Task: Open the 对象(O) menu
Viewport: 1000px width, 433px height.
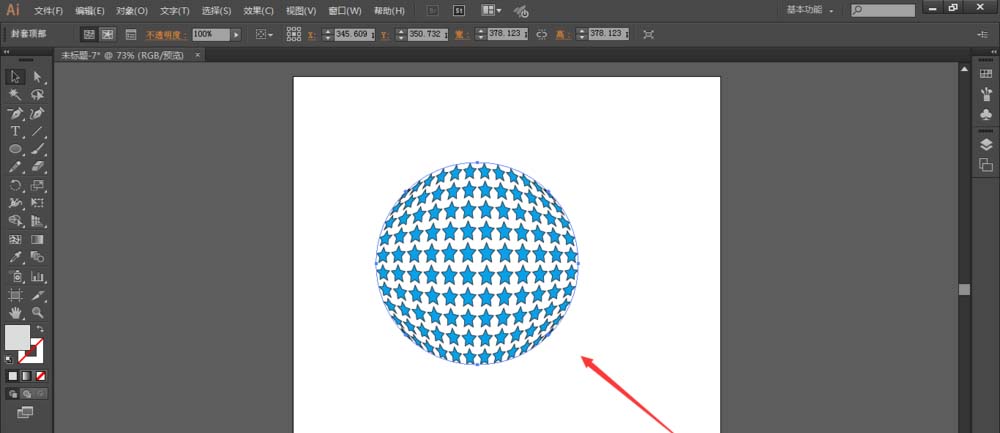Action: coord(132,11)
